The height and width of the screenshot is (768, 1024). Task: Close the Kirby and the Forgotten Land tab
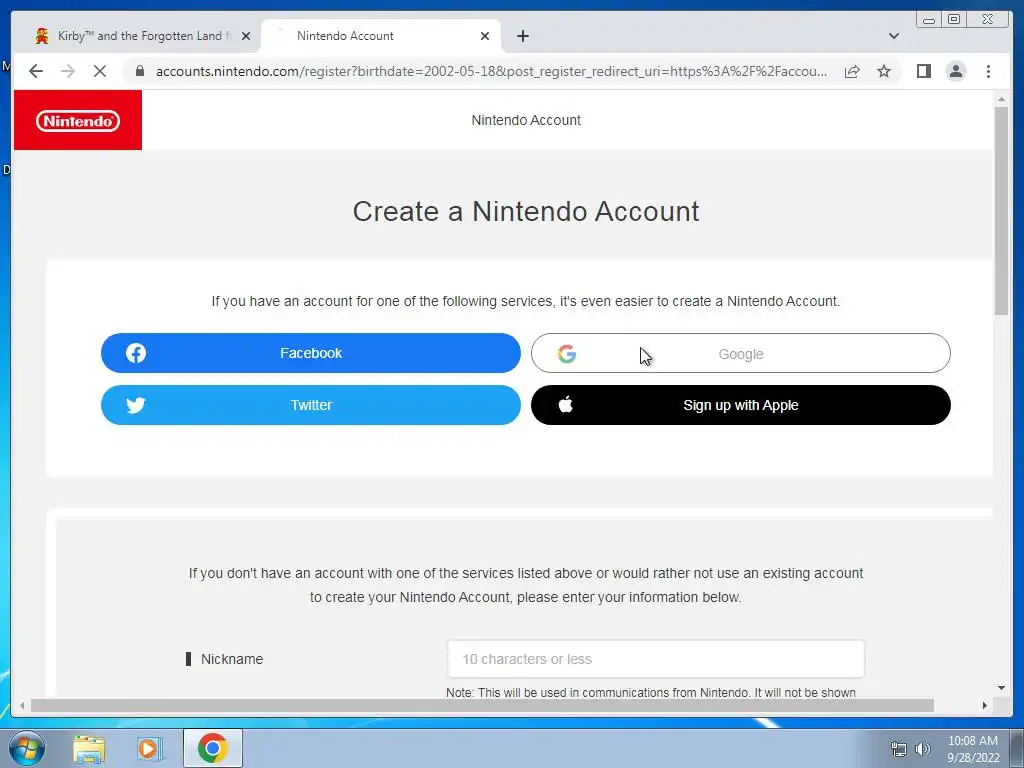click(x=246, y=36)
